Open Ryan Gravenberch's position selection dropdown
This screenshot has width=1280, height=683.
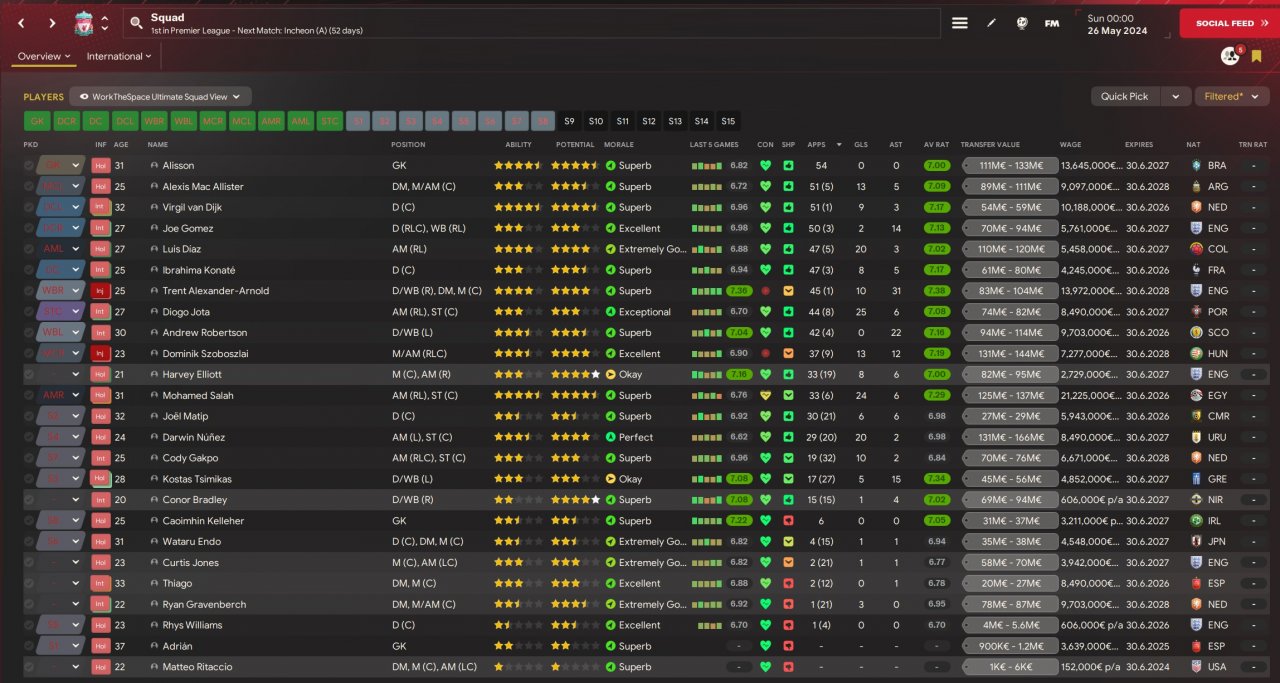click(x=61, y=604)
